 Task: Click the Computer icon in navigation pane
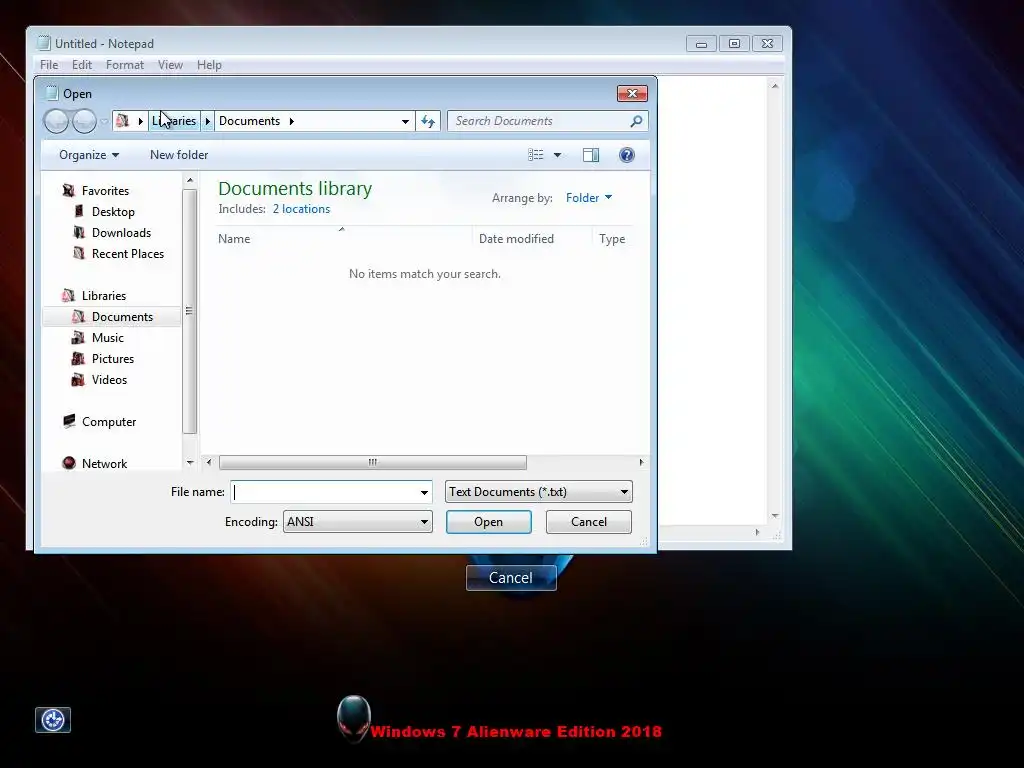click(69, 421)
